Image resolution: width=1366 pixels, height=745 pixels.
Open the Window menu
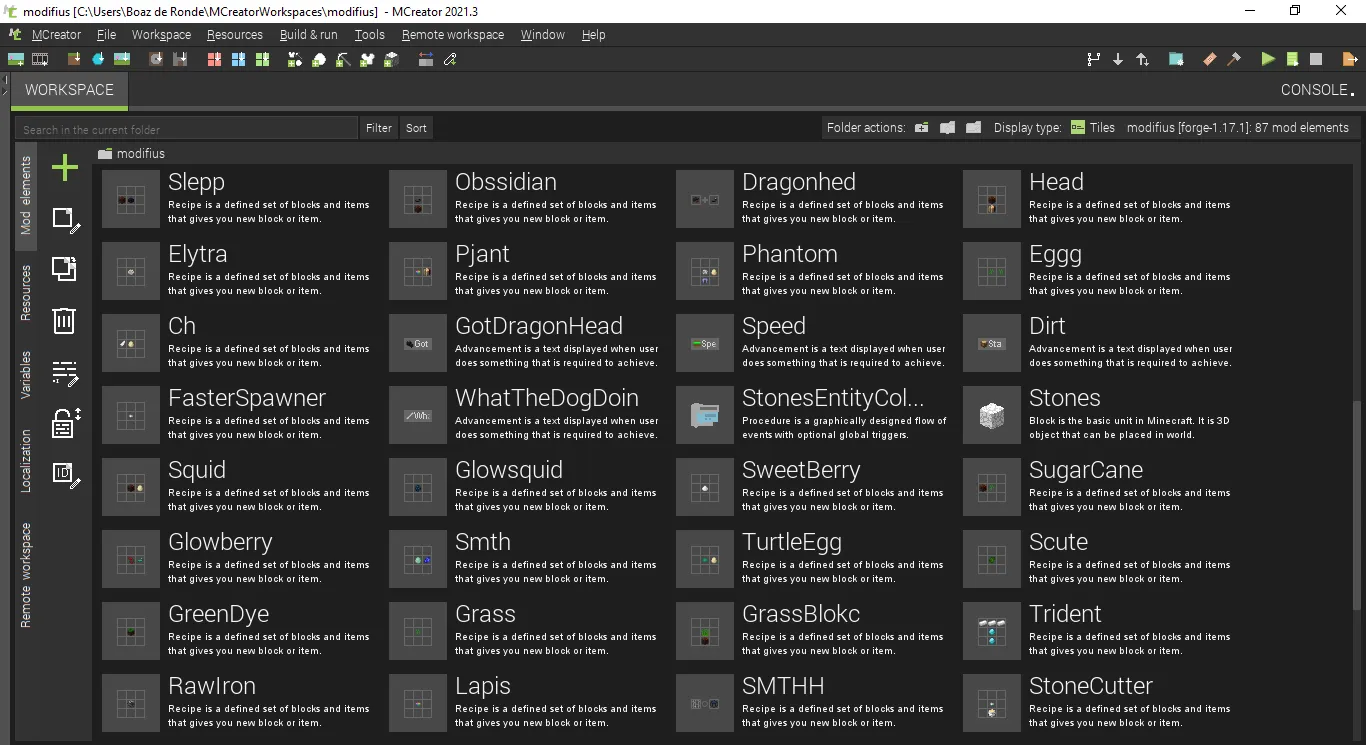tap(543, 35)
